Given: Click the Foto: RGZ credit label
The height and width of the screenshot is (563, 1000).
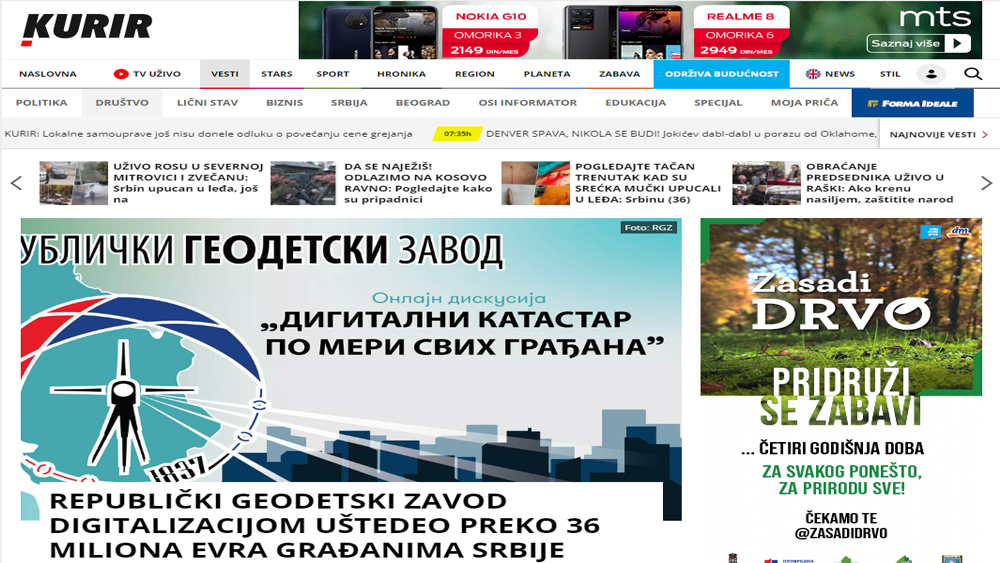Looking at the screenshot, I should tap(648, 228).
